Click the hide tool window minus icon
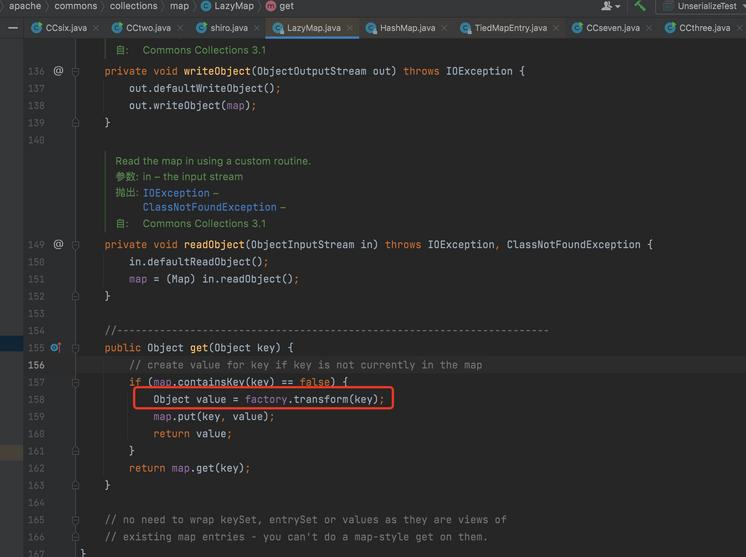Screen dimensions: 746x557 click(13, 28)
